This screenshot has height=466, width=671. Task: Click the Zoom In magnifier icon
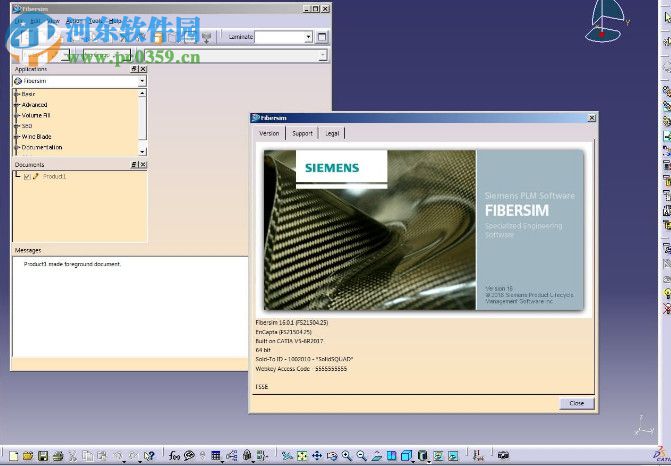click(x=347, y=456)
